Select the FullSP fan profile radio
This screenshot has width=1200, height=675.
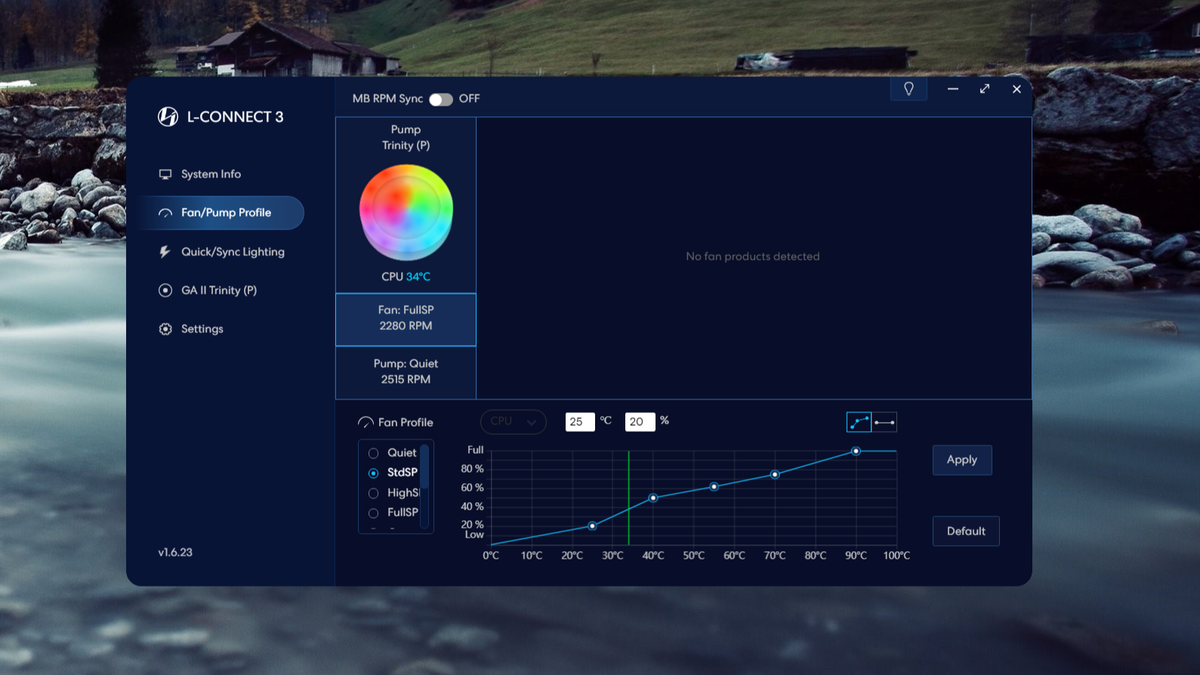(374, 512)
